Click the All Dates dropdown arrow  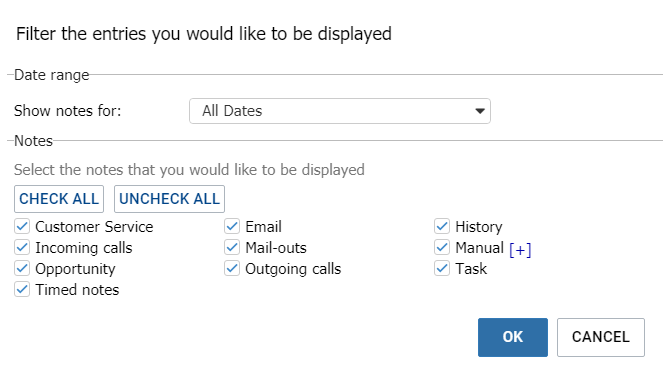click(x=480, y=111)
